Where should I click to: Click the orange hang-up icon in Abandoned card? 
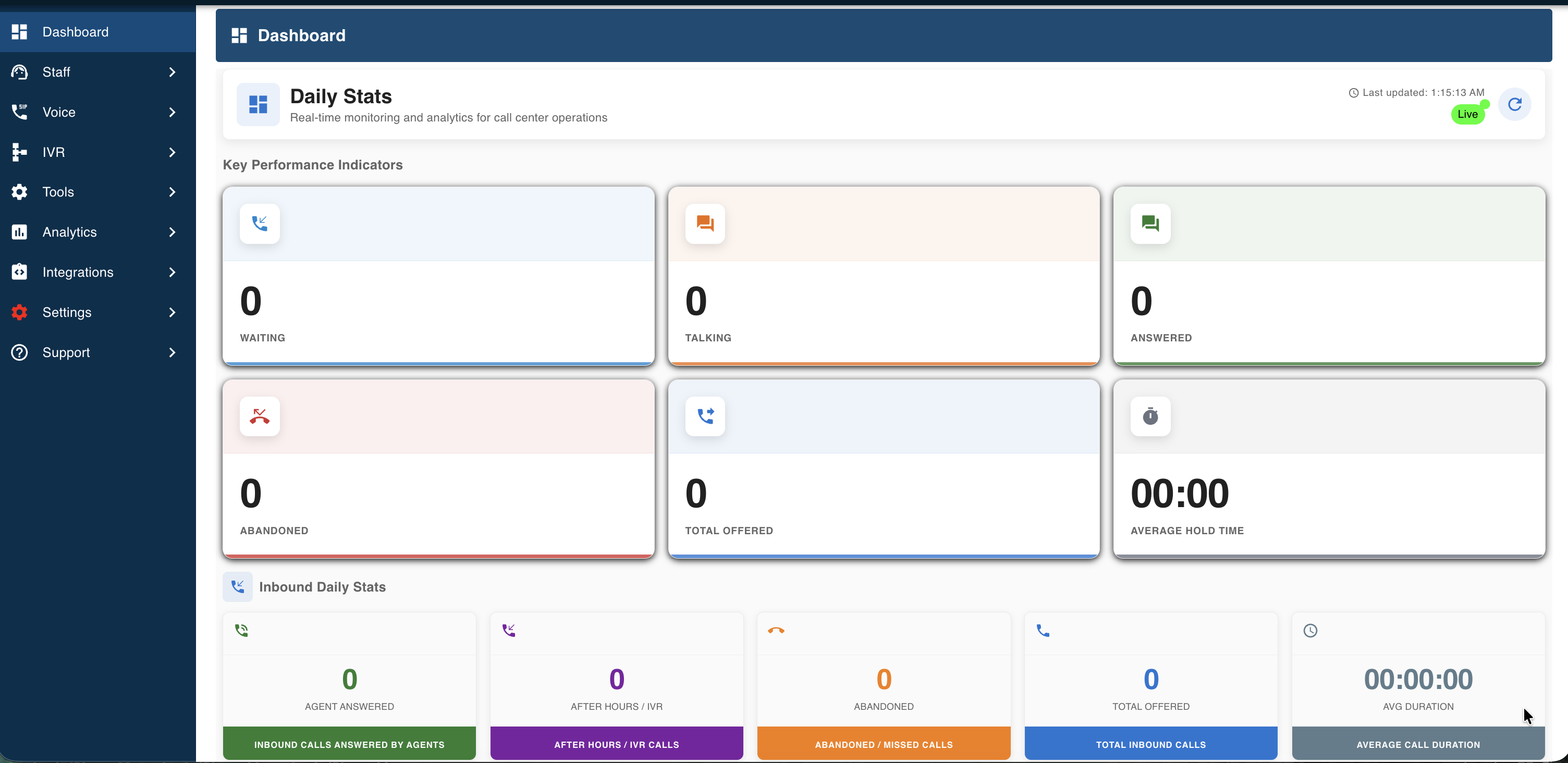[x=776, y=630]
